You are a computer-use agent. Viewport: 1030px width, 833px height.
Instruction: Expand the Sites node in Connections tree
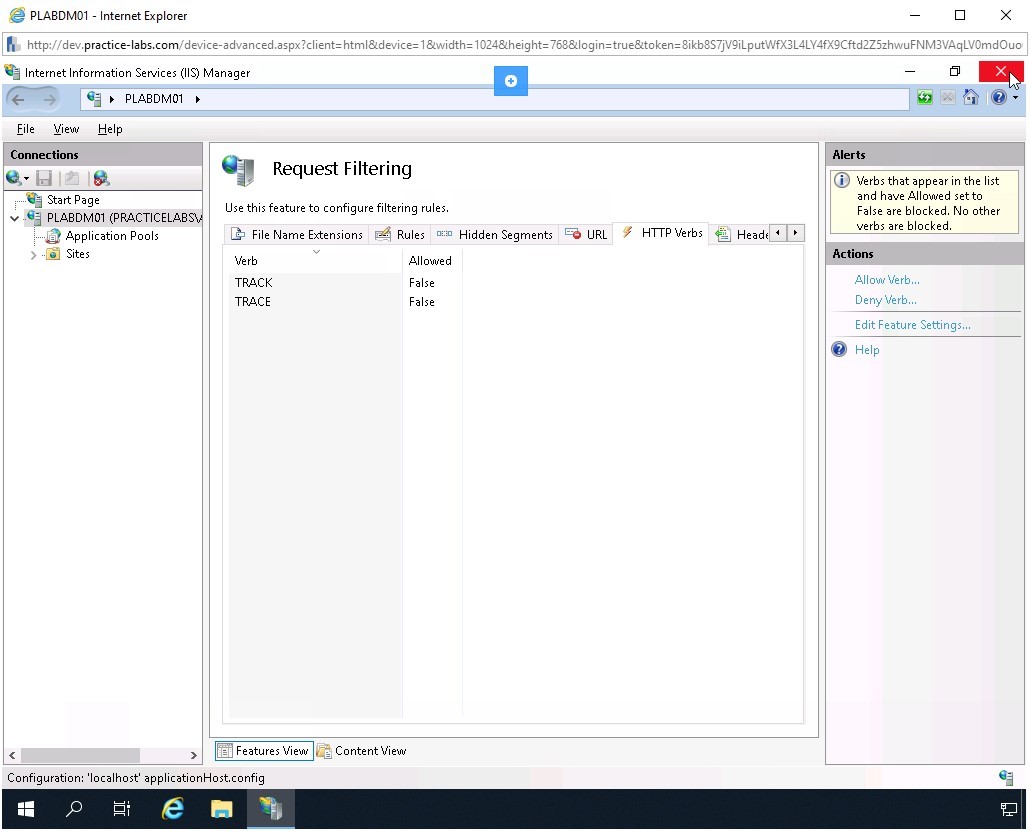pos(32,254)
